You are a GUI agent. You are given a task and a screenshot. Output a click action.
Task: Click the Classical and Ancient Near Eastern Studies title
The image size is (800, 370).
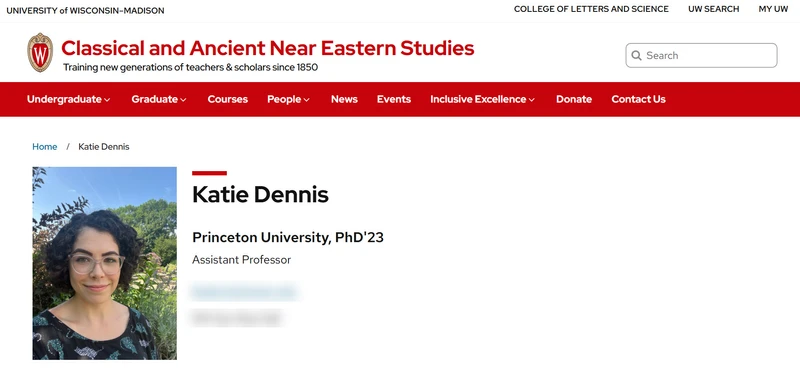pos(268,48)
